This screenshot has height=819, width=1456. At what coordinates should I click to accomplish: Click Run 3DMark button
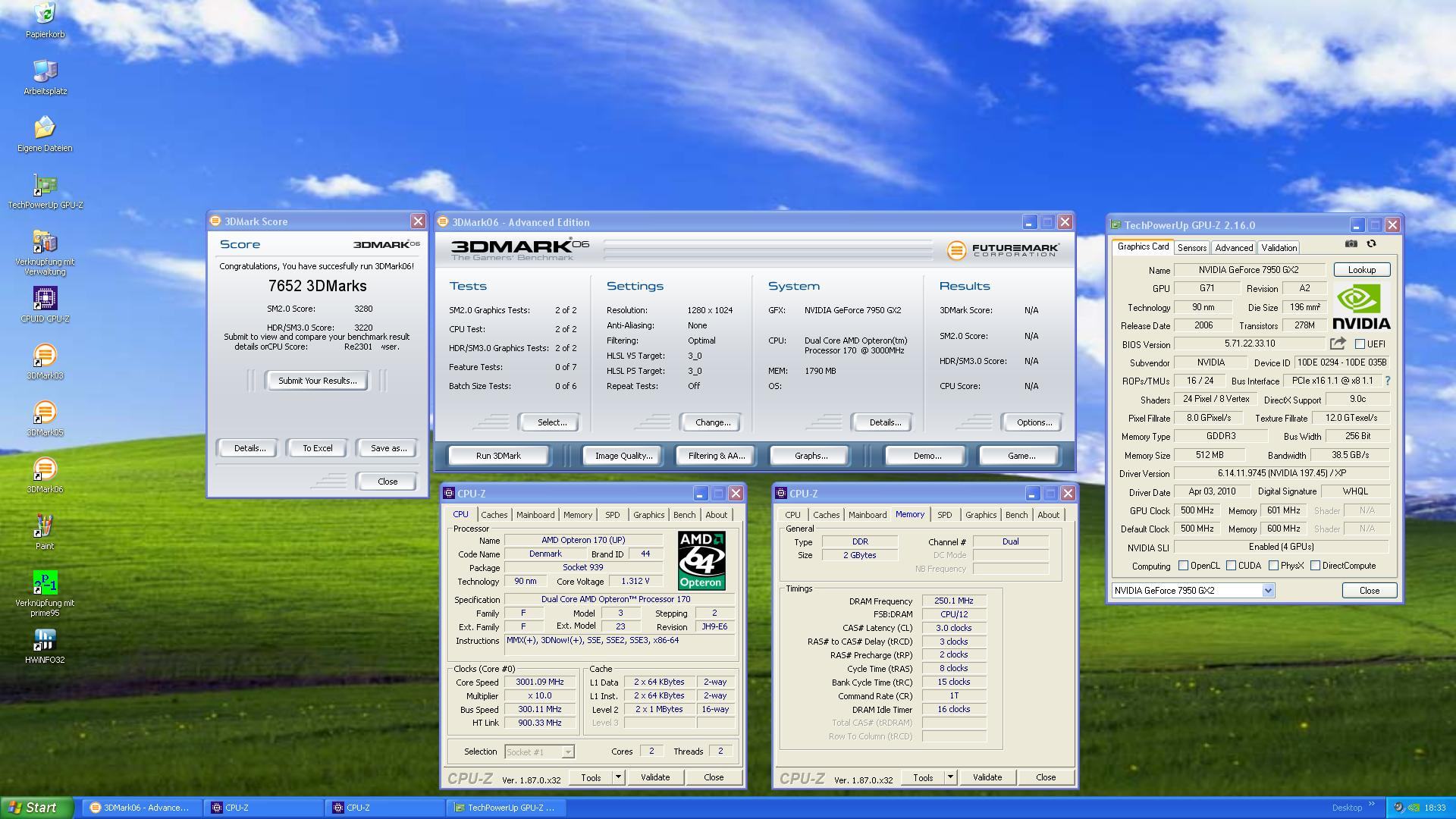[x=498, y=456]
